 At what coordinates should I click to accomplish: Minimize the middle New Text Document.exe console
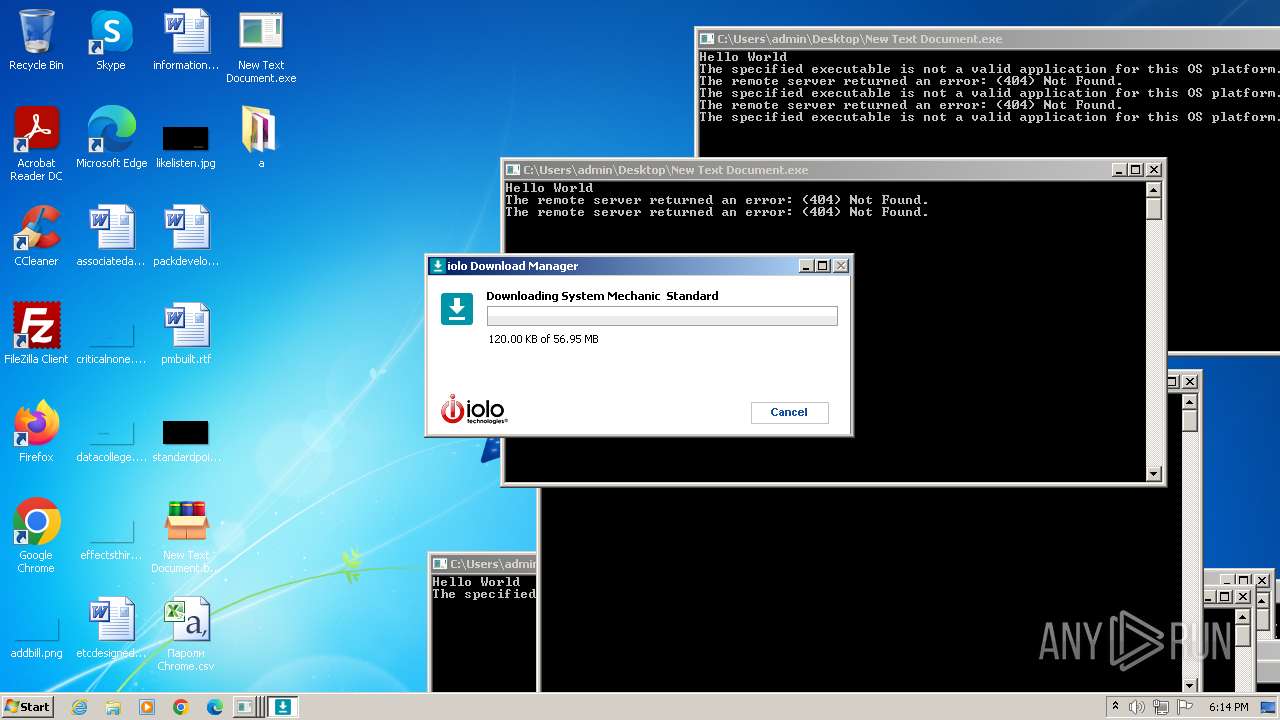pos(1119,170)
